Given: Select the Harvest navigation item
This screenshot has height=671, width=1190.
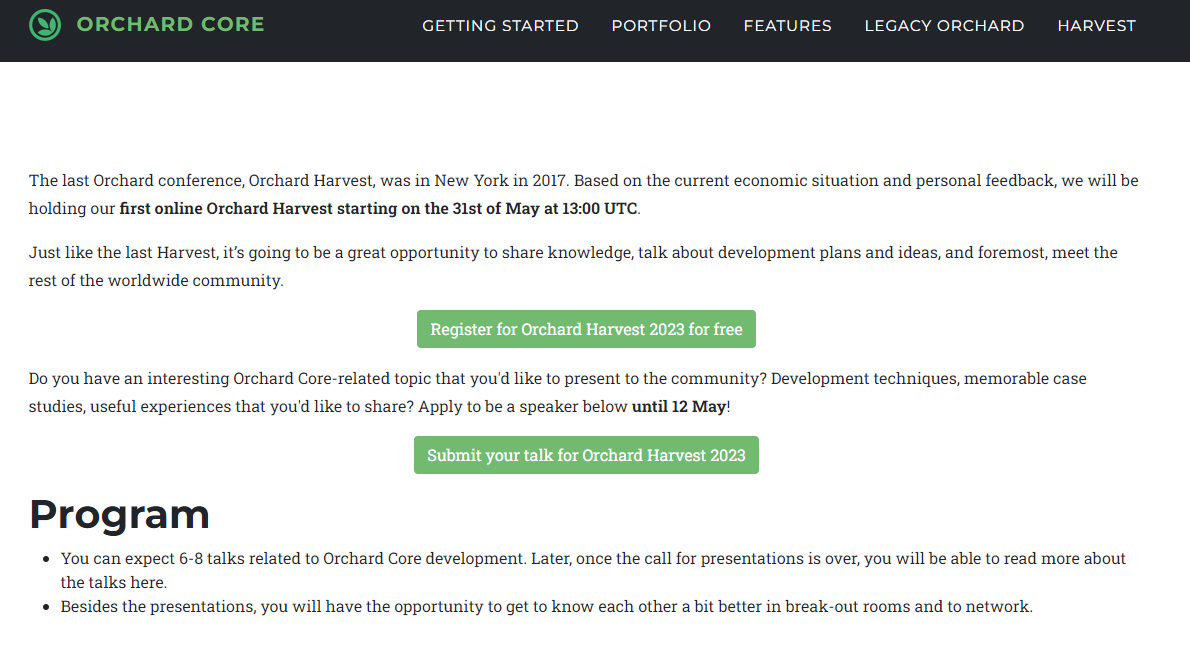Looking at the screenshot, I should click(1097, 26).
